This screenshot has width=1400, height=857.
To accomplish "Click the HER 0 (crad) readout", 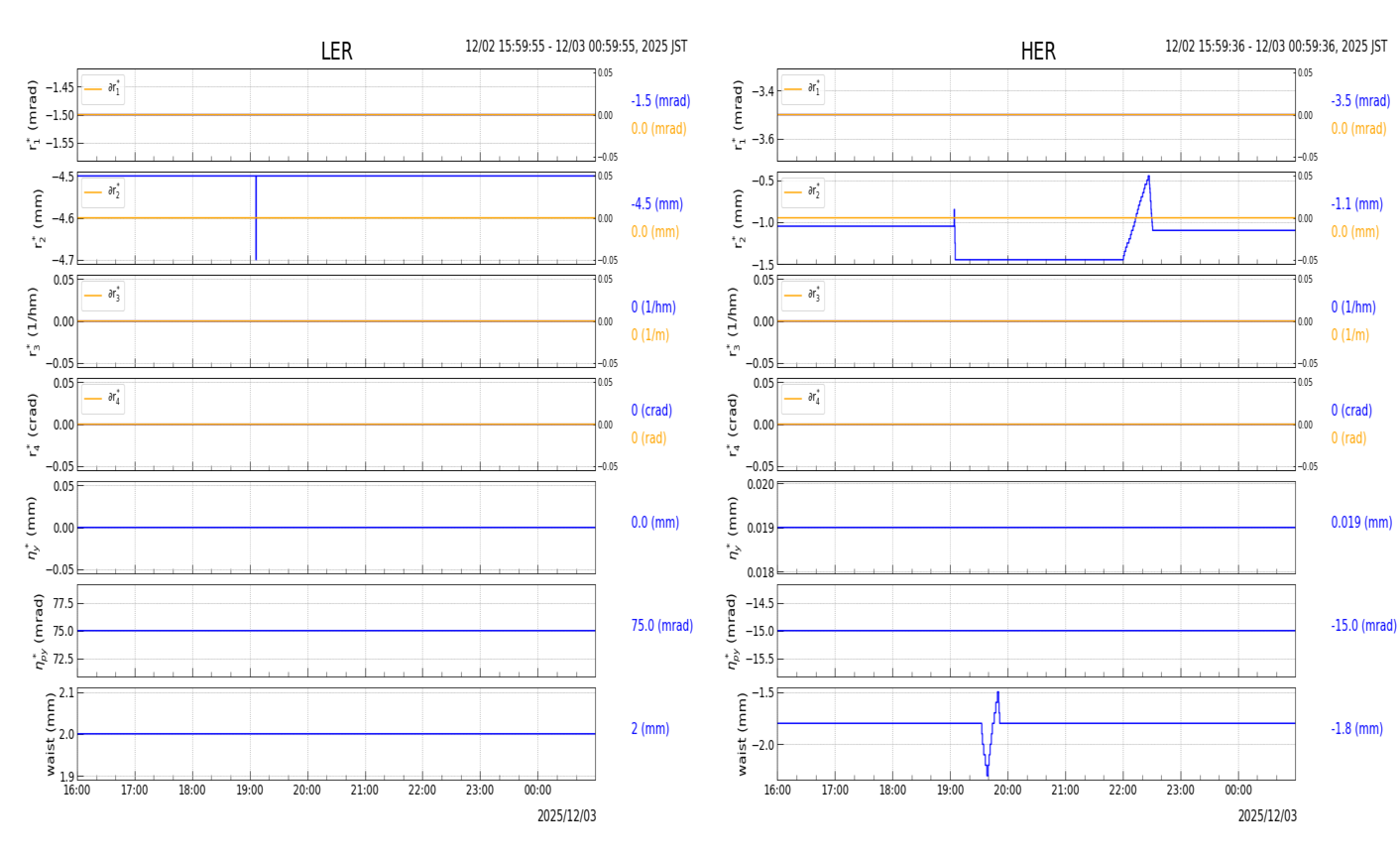I will pos(1351,411).
